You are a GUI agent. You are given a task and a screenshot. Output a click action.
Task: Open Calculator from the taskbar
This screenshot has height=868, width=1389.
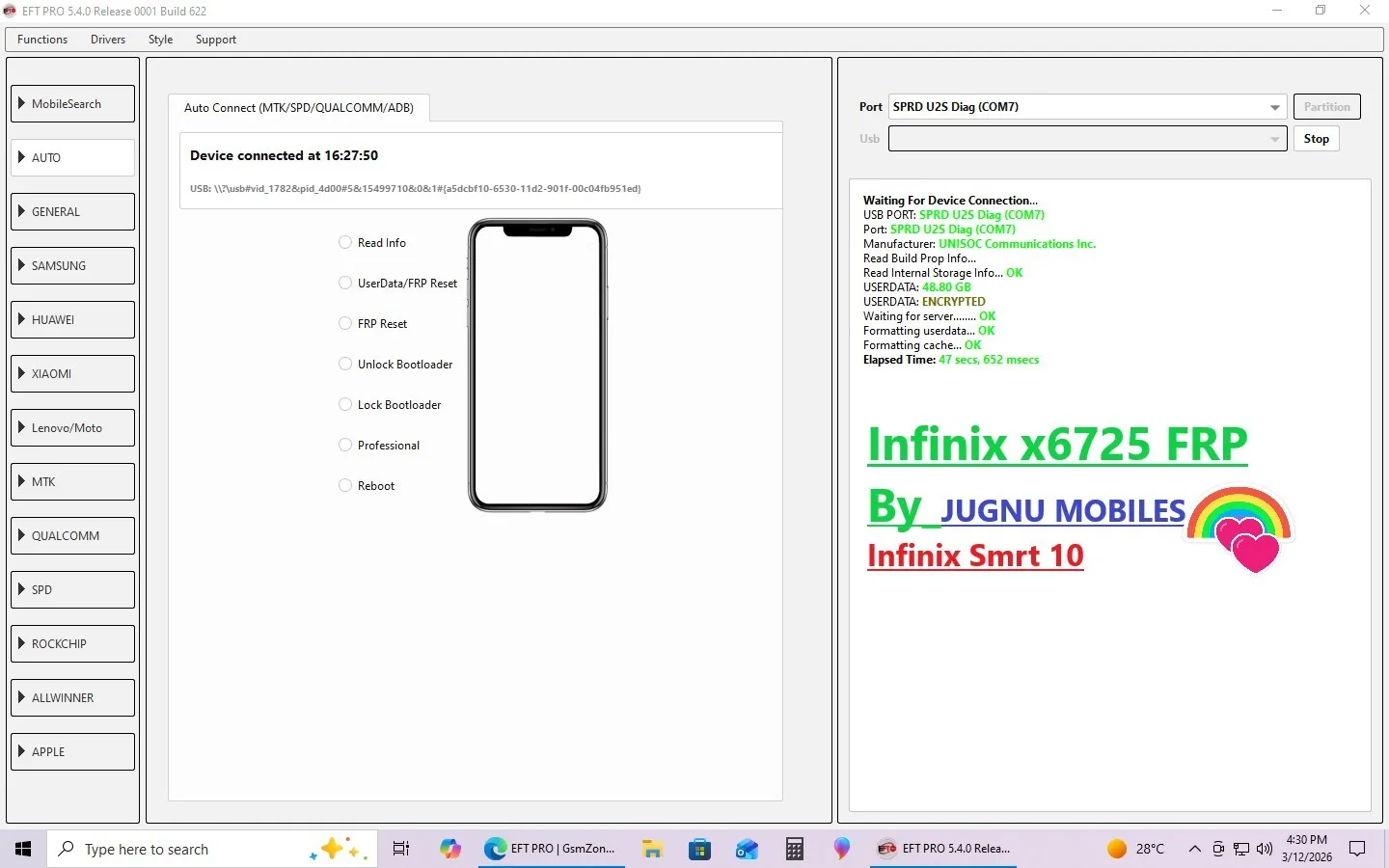(794, 849)
